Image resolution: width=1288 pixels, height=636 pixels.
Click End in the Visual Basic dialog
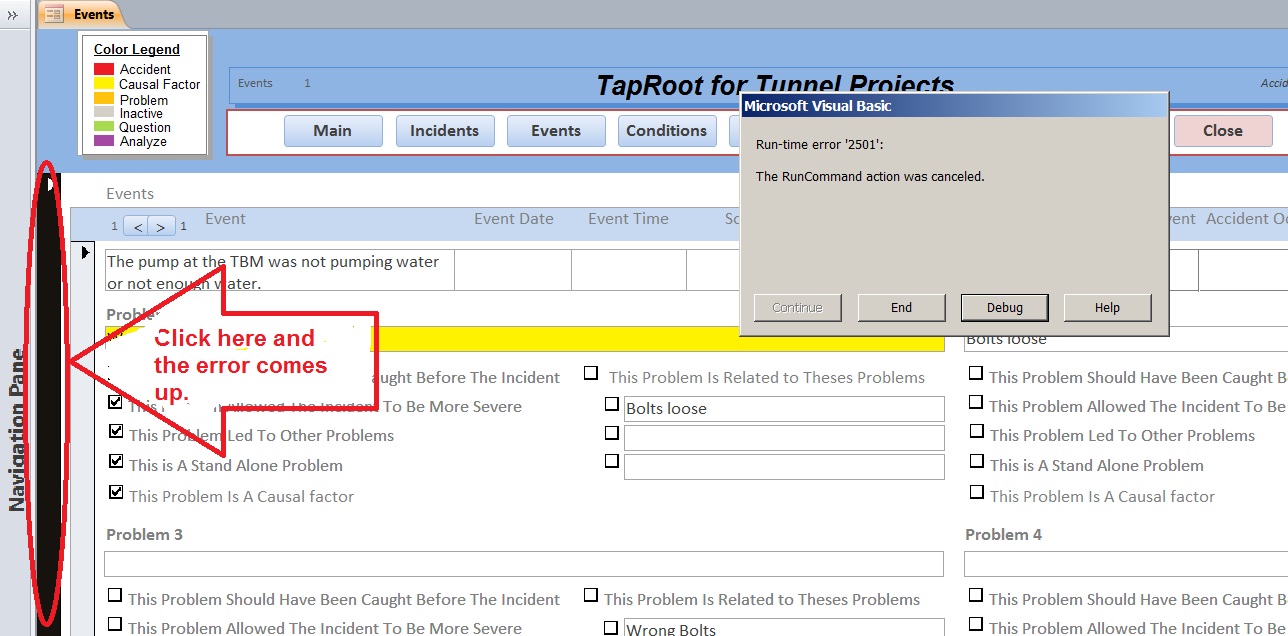[x=901, y=308]
